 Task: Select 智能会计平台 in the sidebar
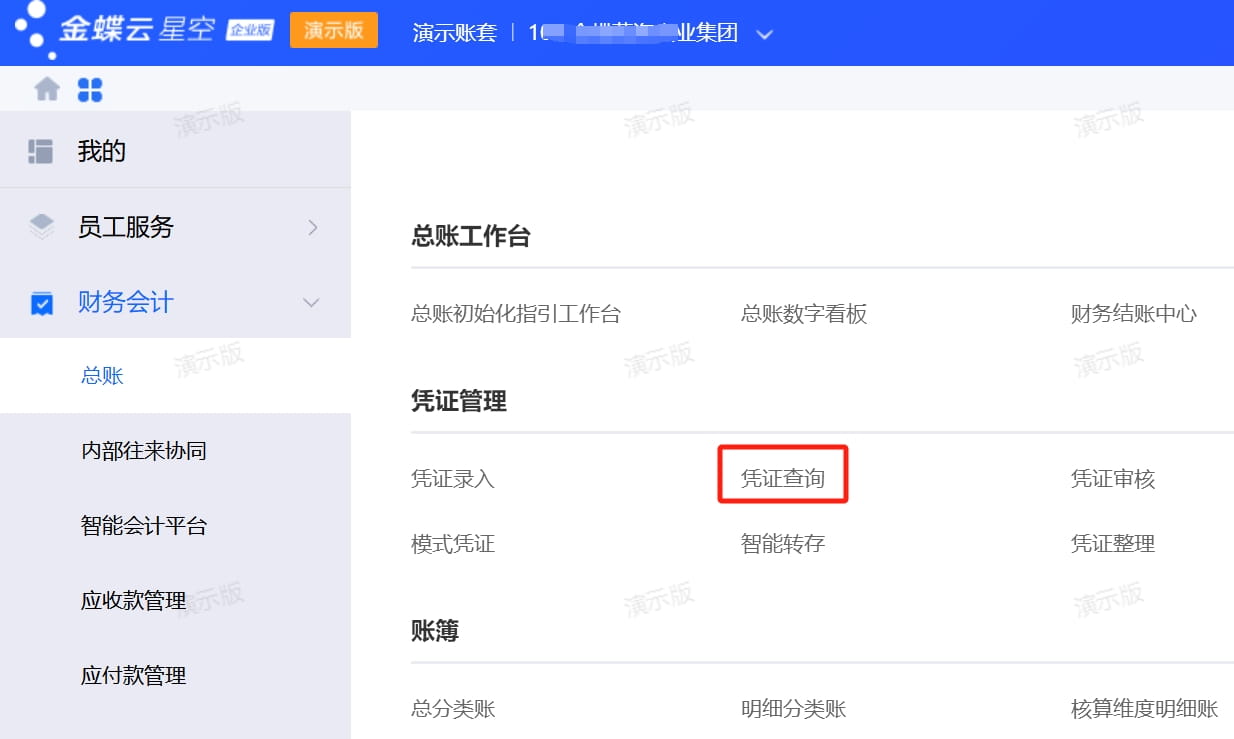[x=143, y=525]
